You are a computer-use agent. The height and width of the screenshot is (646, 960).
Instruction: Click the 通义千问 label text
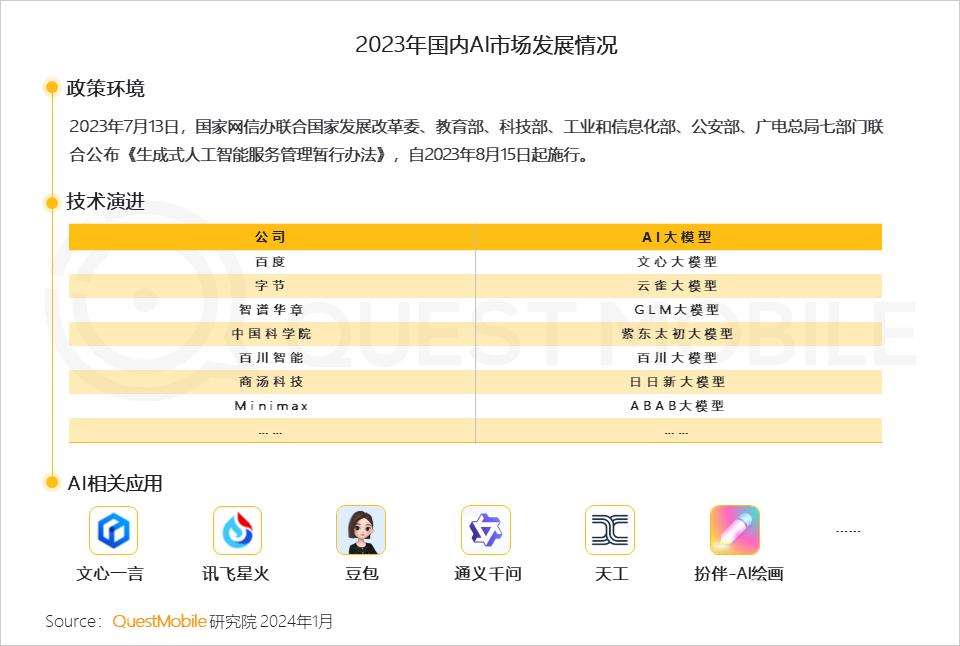[487, 574]
